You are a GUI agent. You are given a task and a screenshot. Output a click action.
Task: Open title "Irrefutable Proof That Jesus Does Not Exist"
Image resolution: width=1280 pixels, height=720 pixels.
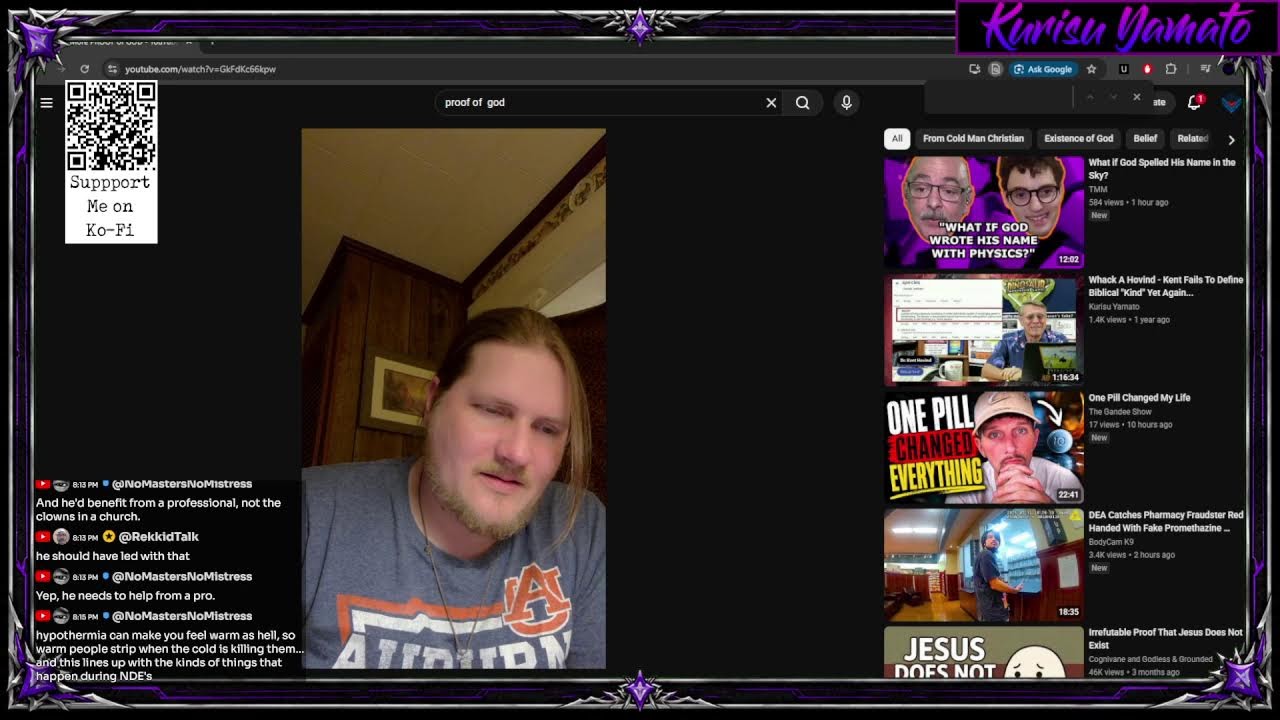point(1165,638)
